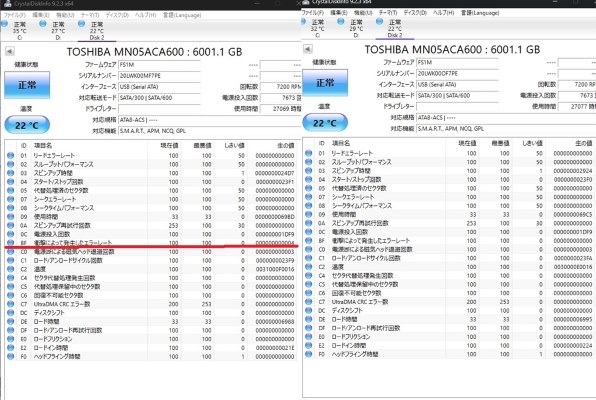This screenshot has height=400, width=596.
Task: Click status orb for row 05 代替処理済のセクタ数, left window
Action: click(x=11, y=190)
